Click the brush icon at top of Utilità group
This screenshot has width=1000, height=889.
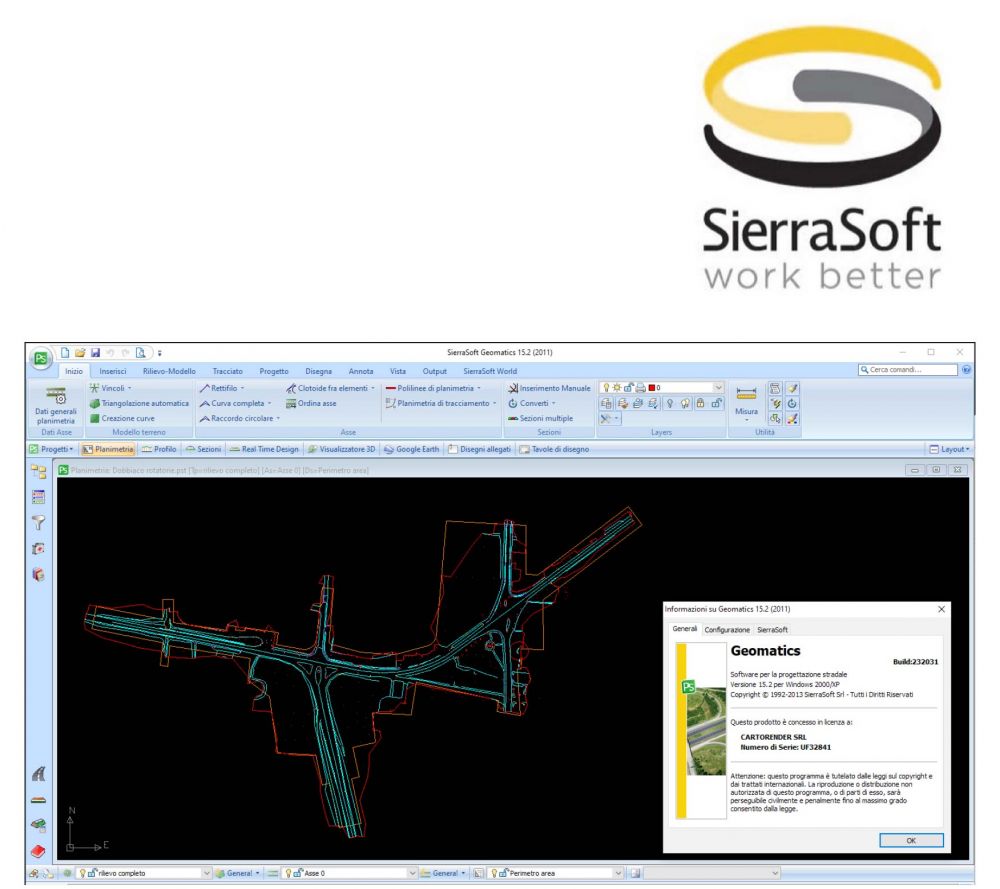point(792,388)
